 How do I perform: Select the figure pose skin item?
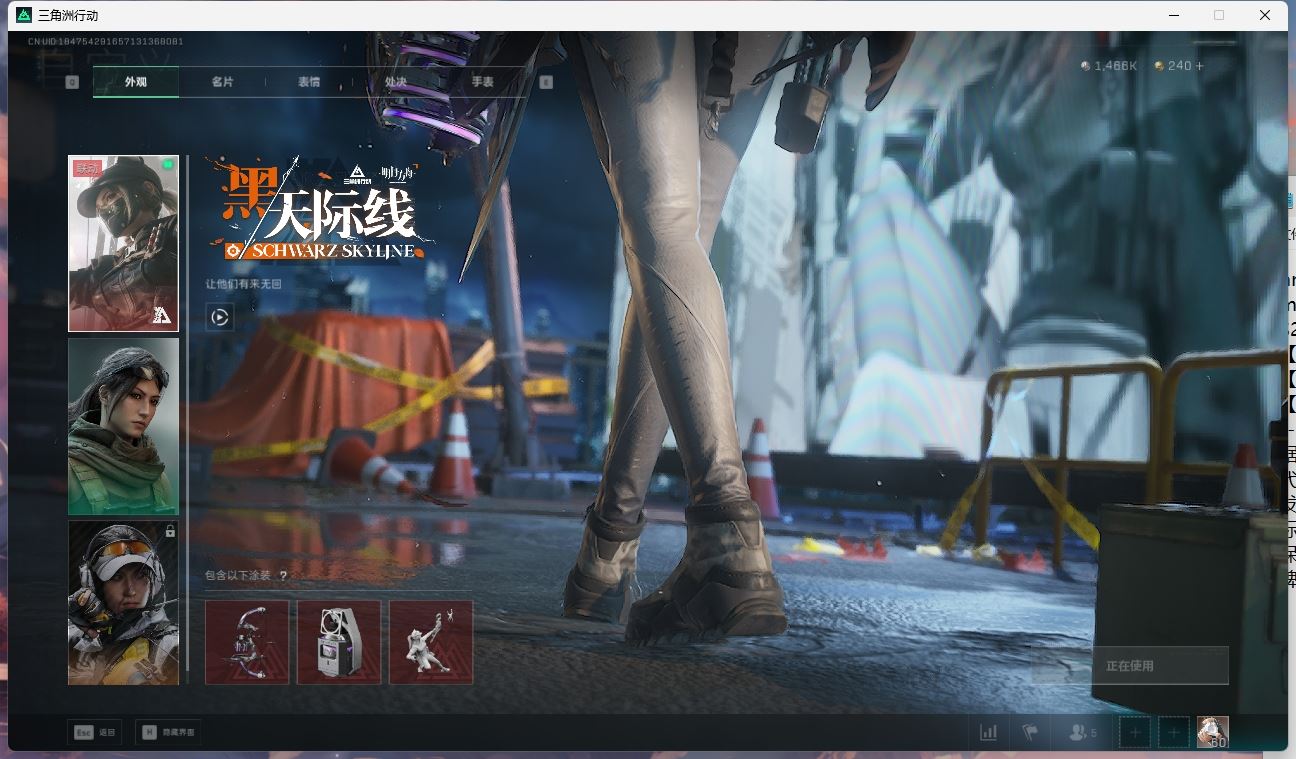[x=431, y=642]
